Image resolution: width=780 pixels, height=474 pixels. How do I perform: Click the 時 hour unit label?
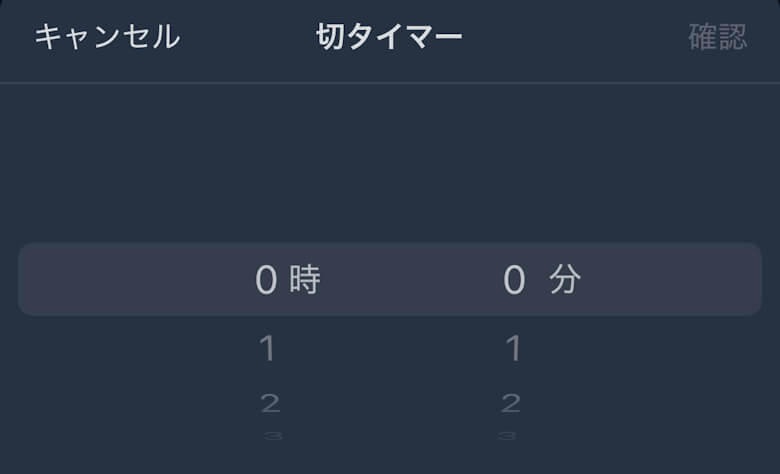click(x=305, y=281)
